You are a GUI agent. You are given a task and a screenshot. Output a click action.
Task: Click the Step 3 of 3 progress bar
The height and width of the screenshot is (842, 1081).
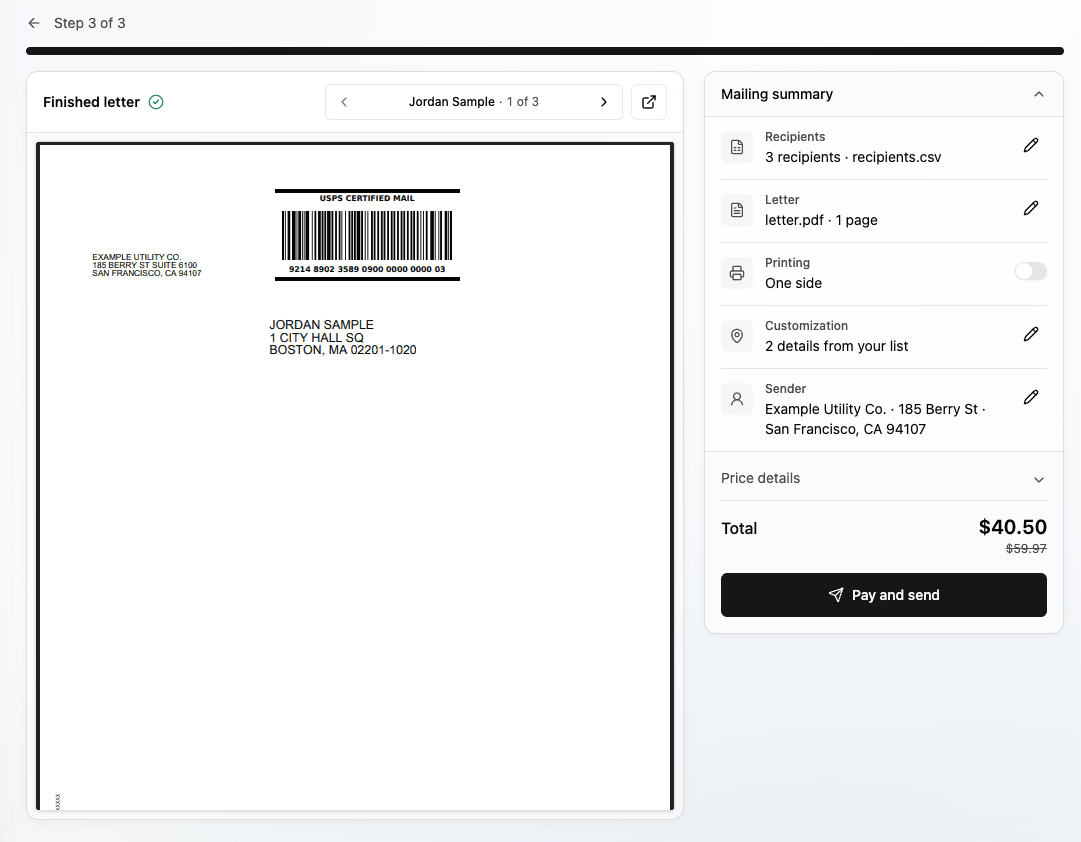545,51
